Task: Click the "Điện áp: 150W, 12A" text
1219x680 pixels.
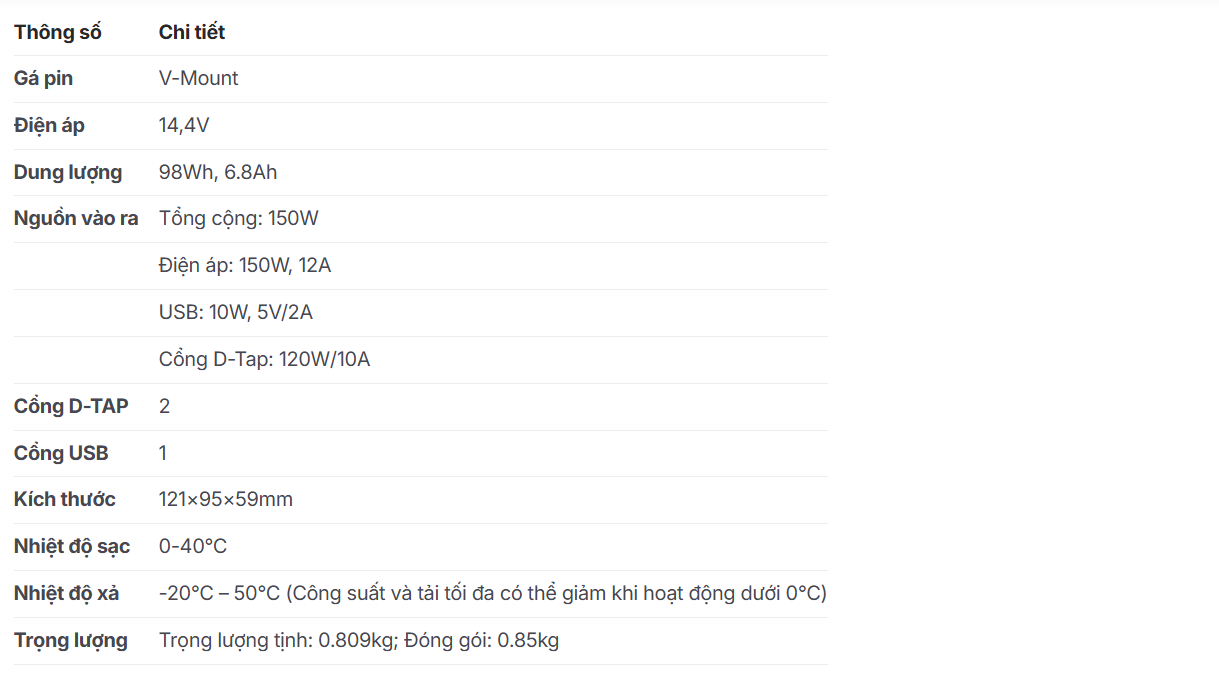Action: tap(245, 265)
